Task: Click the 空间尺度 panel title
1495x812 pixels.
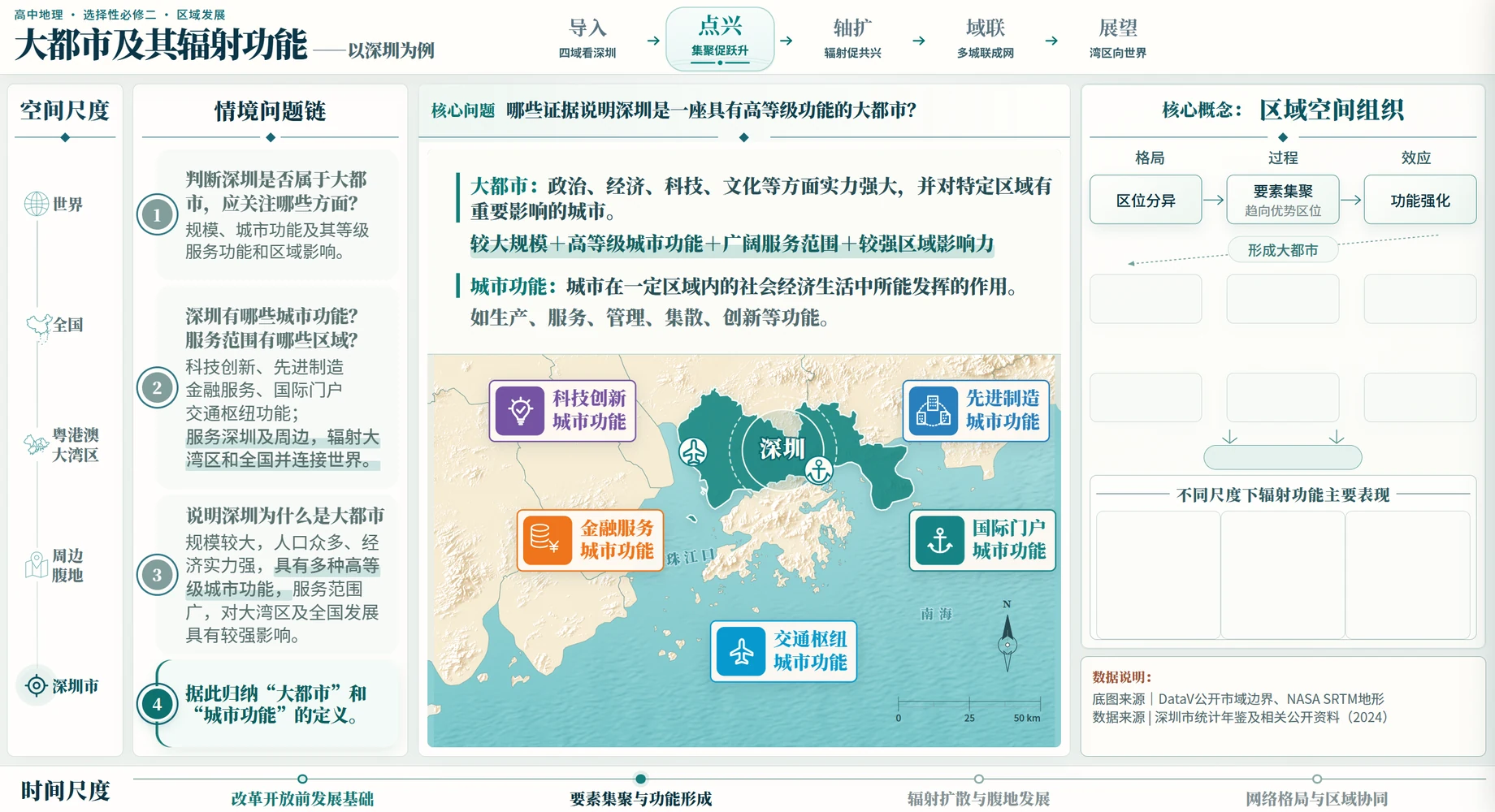Action: 65,110
